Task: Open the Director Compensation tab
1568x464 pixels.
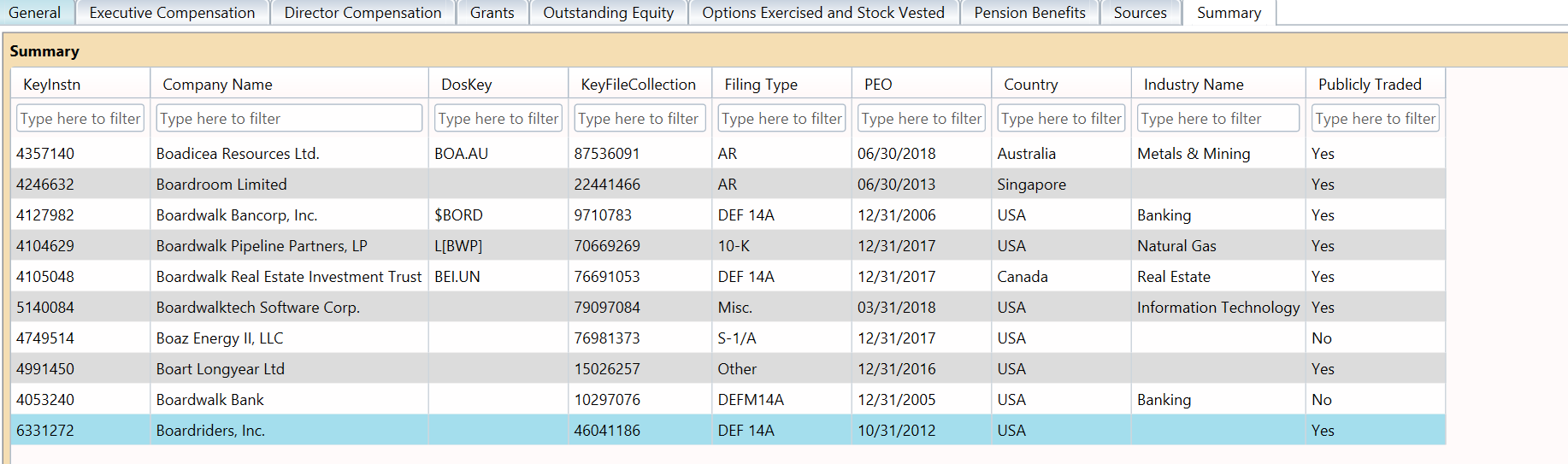Action: click(363, 13)
